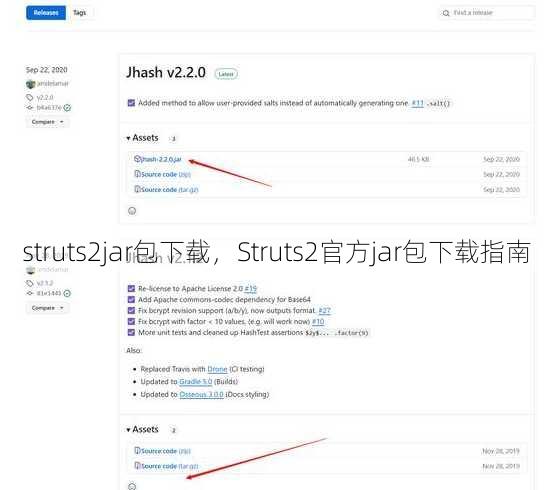Open the Compare dropdown for v2.2.0

coord(48,122)
